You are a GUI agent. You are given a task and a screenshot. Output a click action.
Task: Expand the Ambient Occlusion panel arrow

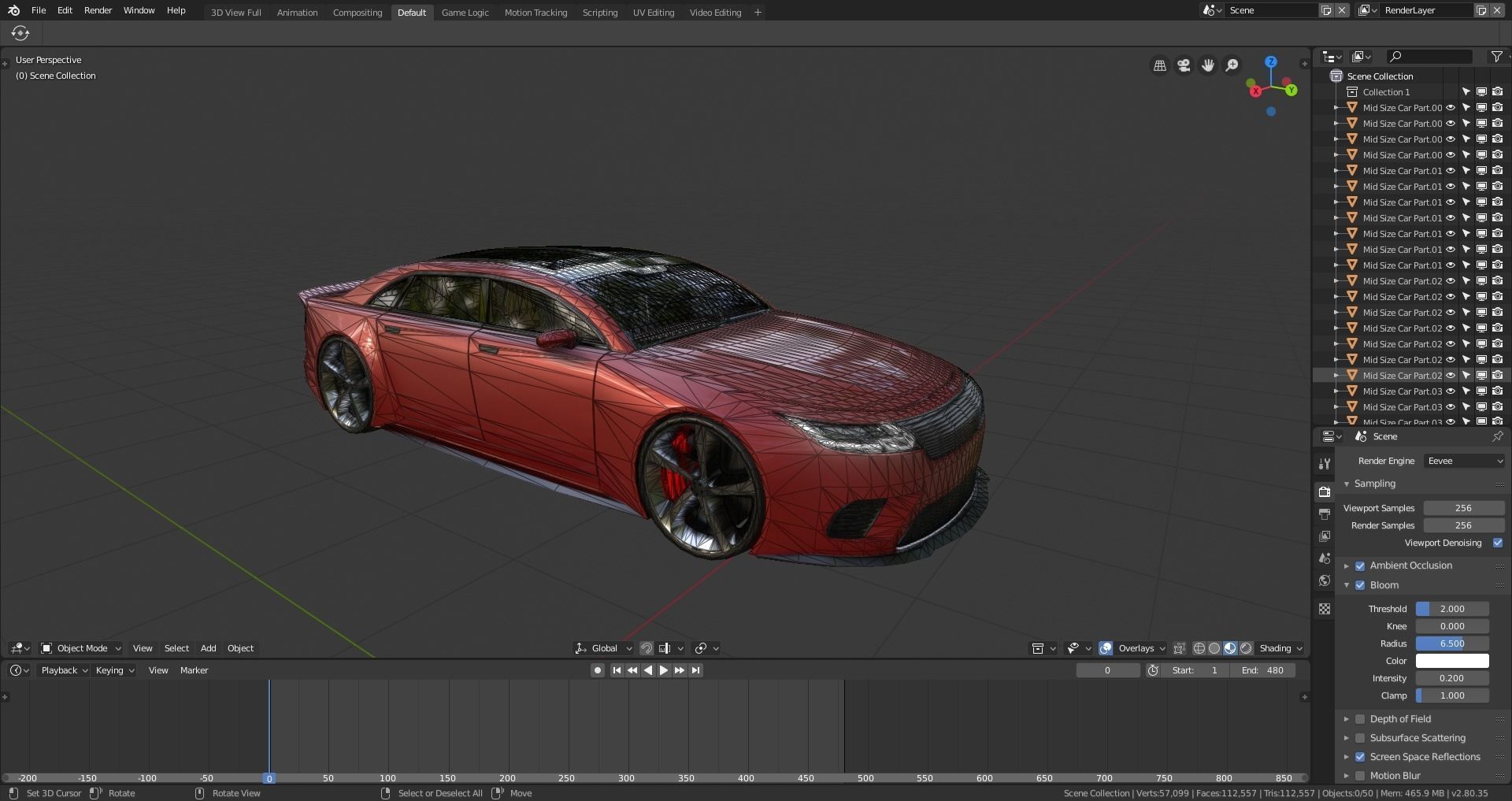pos(1347,566)
